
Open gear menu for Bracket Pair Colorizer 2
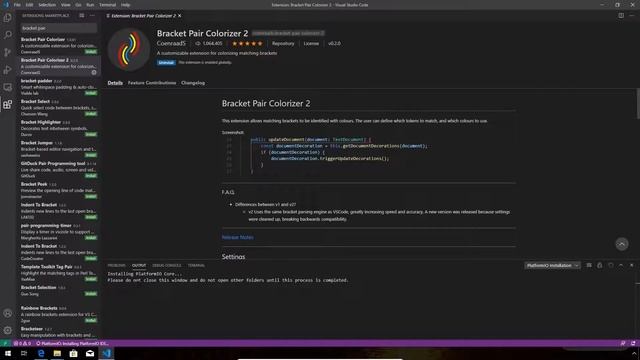[94, 72]
